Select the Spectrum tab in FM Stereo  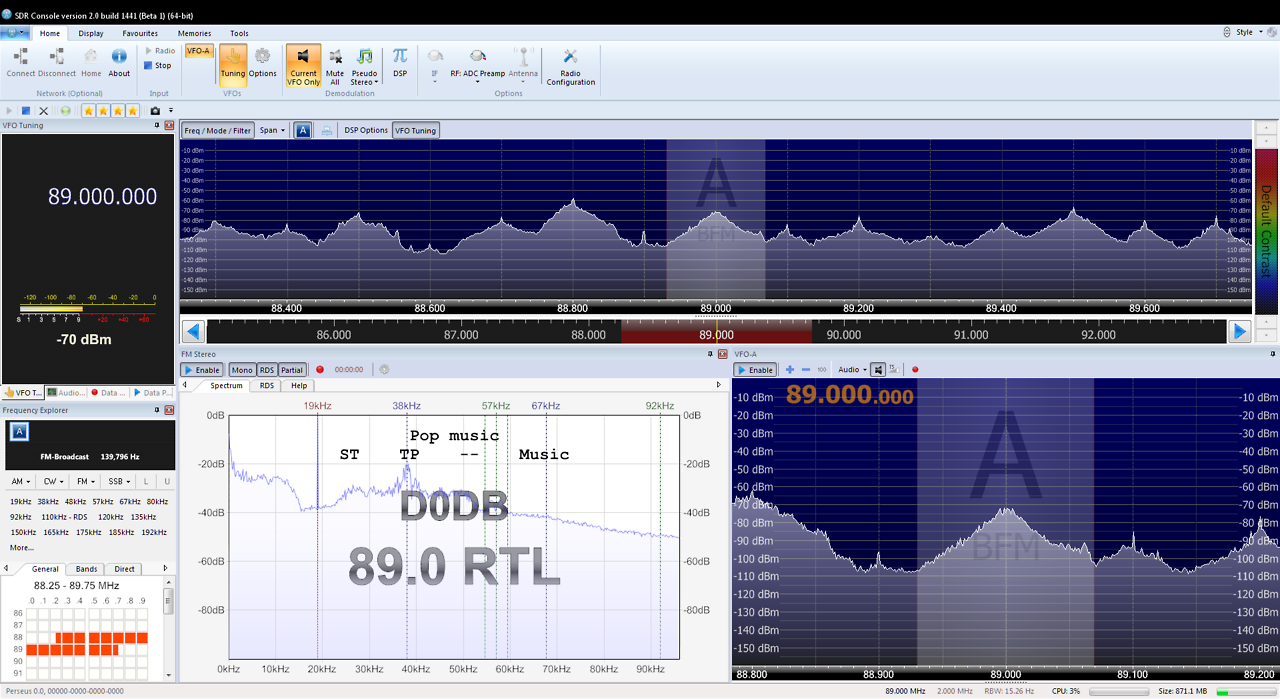coord(226,385)
